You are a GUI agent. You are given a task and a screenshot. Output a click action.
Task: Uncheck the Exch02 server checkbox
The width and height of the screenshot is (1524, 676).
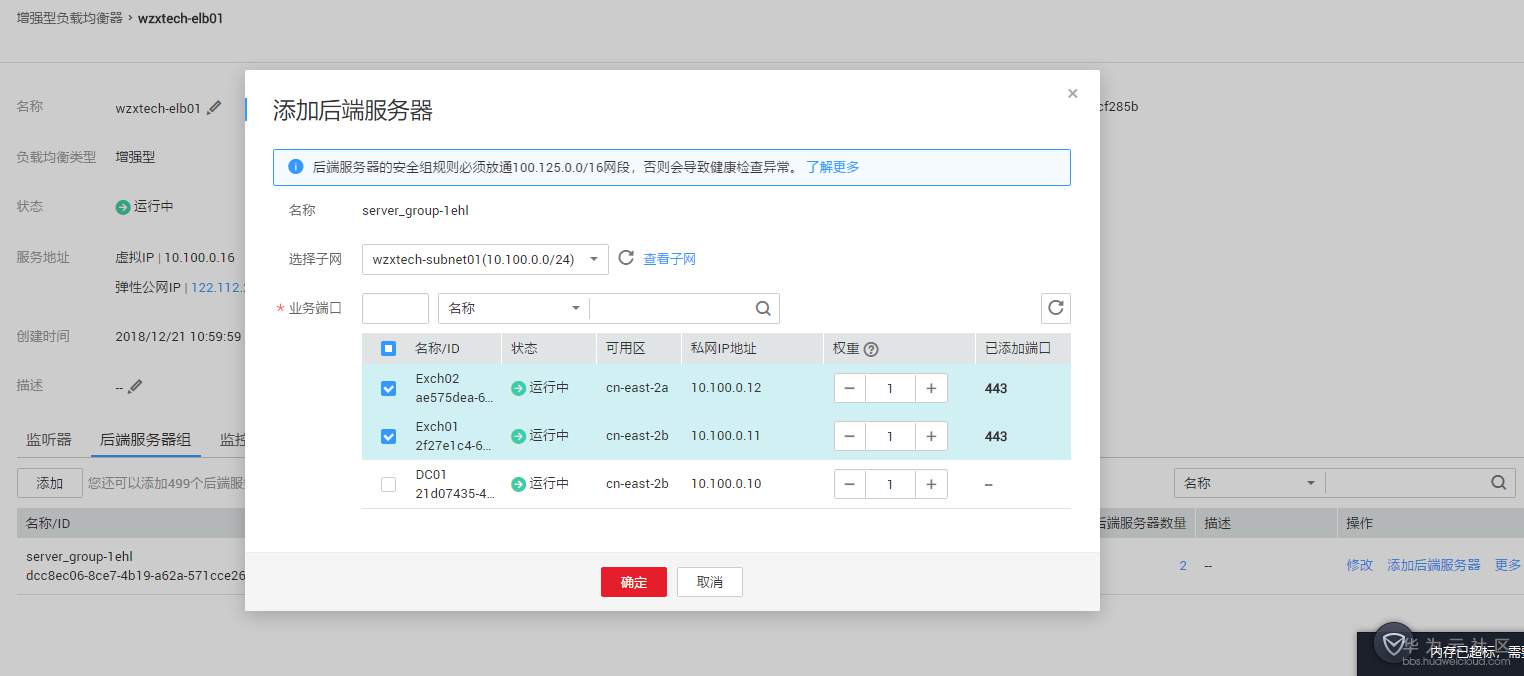[388, 388]
